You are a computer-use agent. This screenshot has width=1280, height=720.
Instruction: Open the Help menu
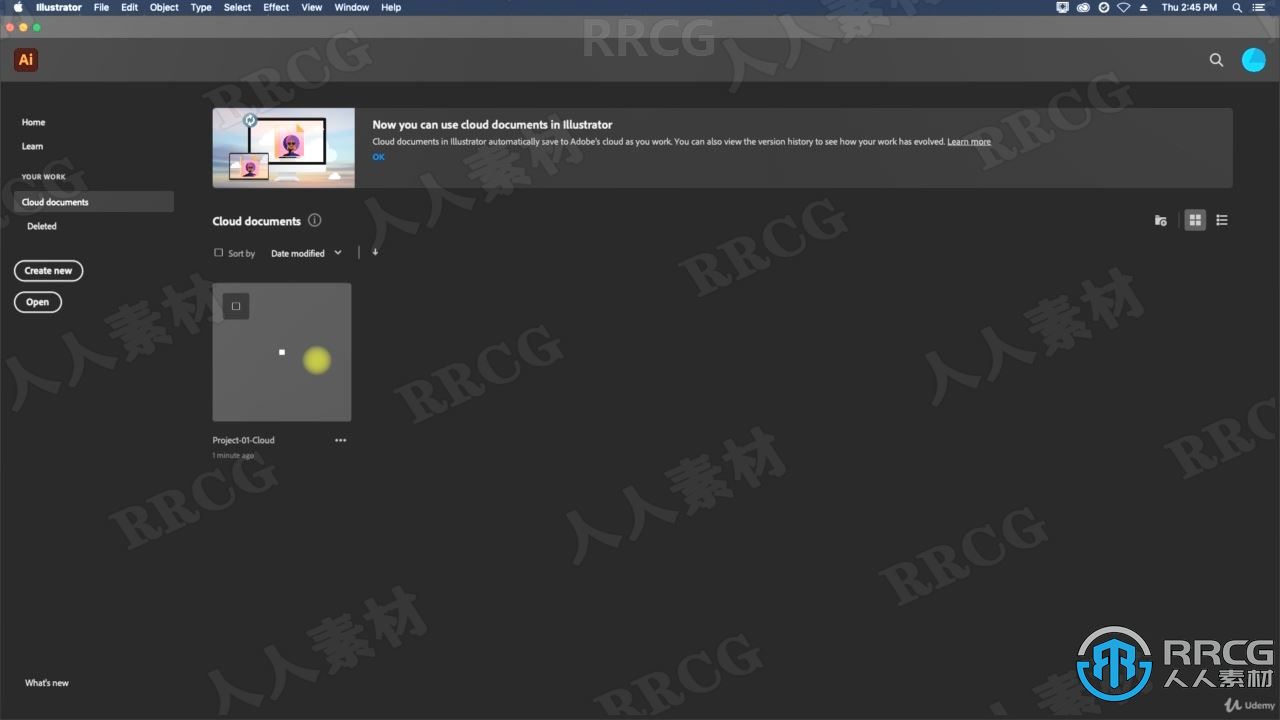pyautogui.click(x=391, y=7)
